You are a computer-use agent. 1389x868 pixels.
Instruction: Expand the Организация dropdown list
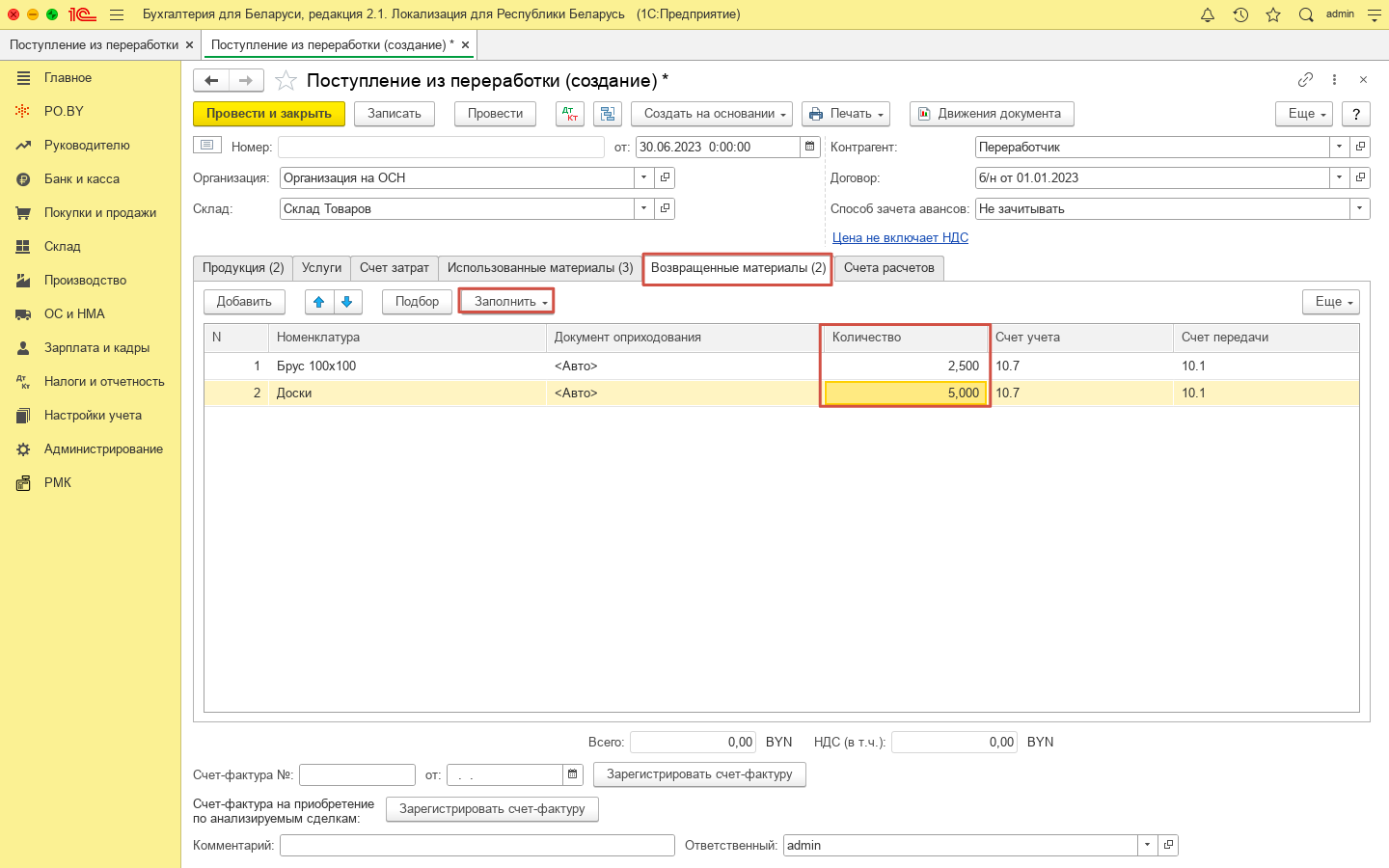643,177
